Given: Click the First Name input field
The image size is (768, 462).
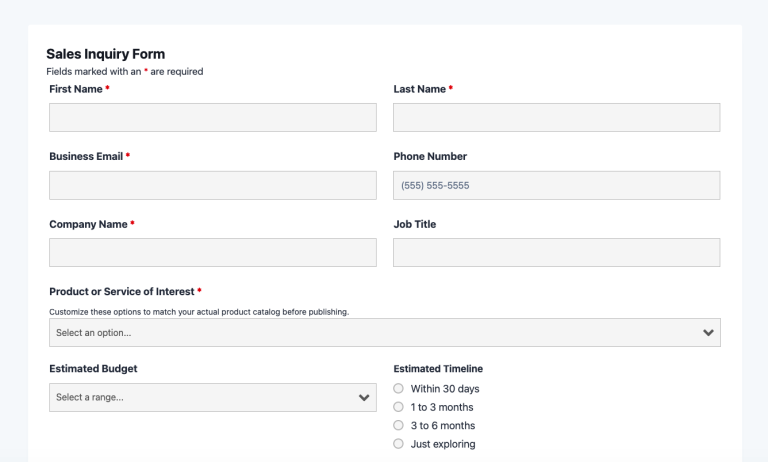Looking at the screenshot, I should point(213,117).
